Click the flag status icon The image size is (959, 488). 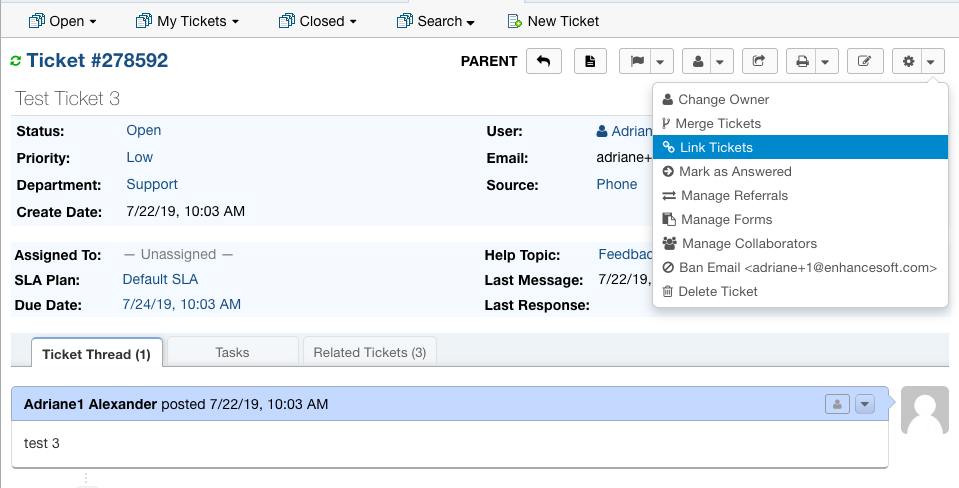[x=636, y=62]
